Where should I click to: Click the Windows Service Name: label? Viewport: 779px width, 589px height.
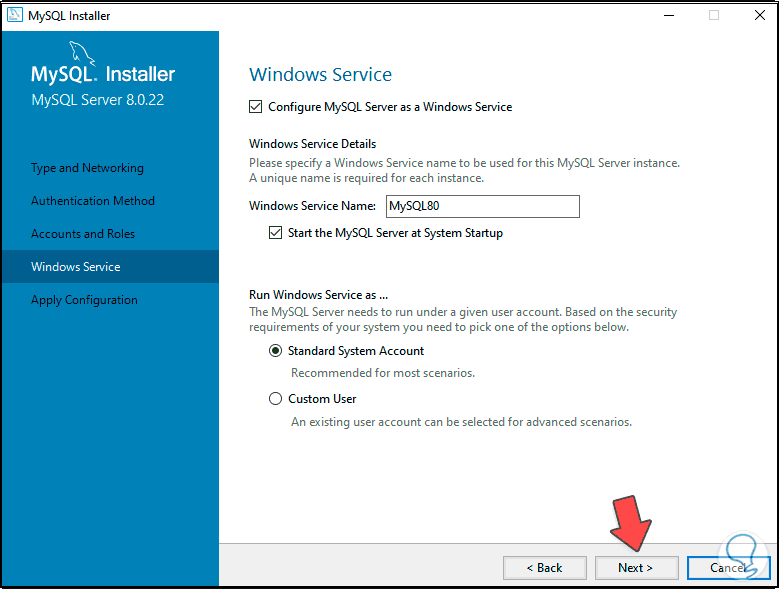(312, 206)
